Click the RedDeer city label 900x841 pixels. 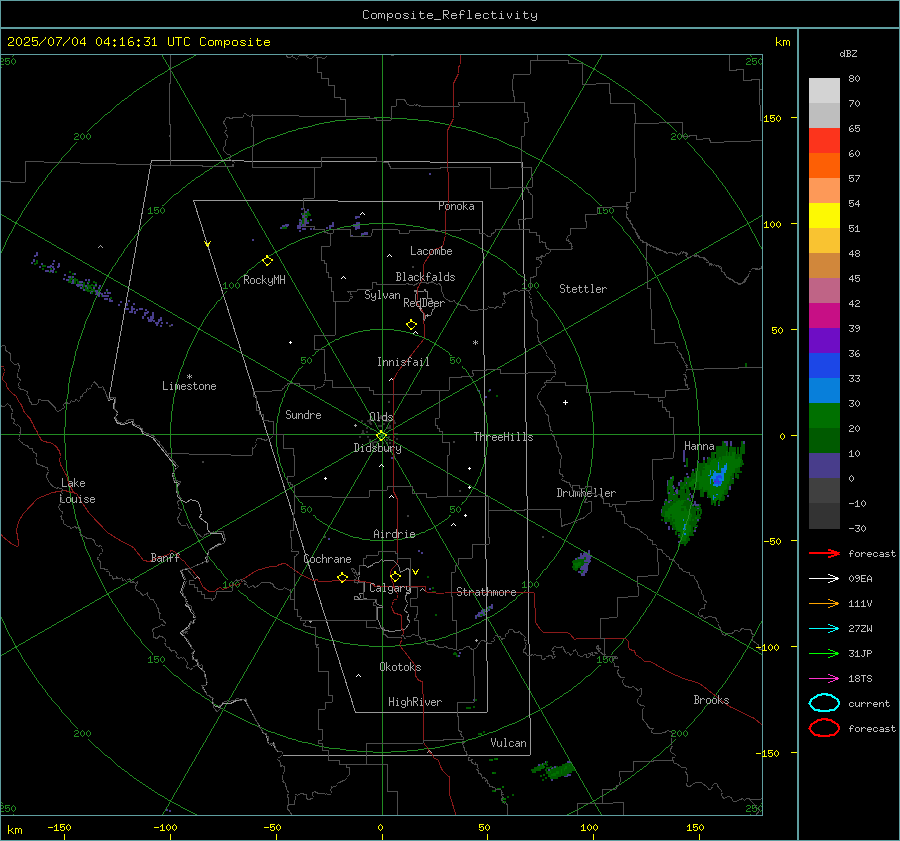click(424, 303)
